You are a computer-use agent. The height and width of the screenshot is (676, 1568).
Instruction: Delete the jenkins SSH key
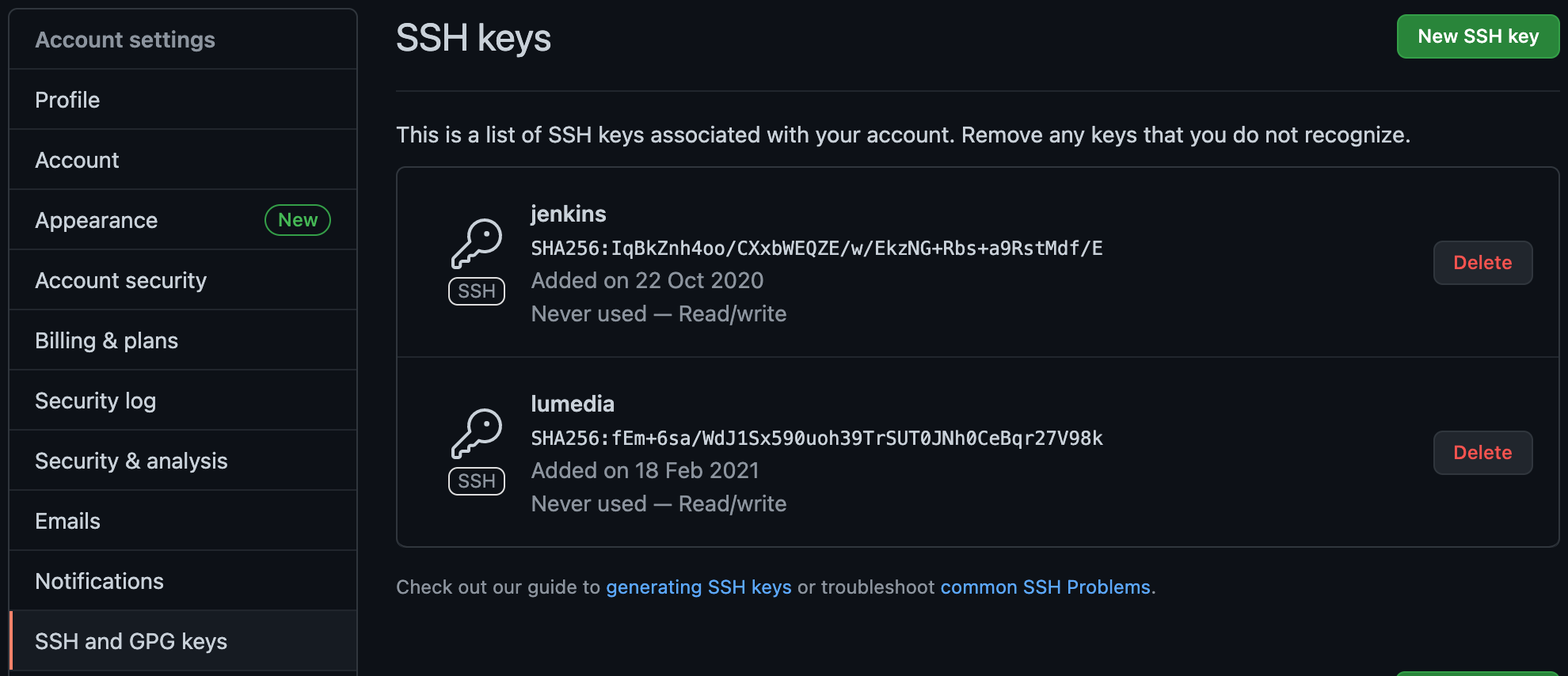[x=1482, y=263]
